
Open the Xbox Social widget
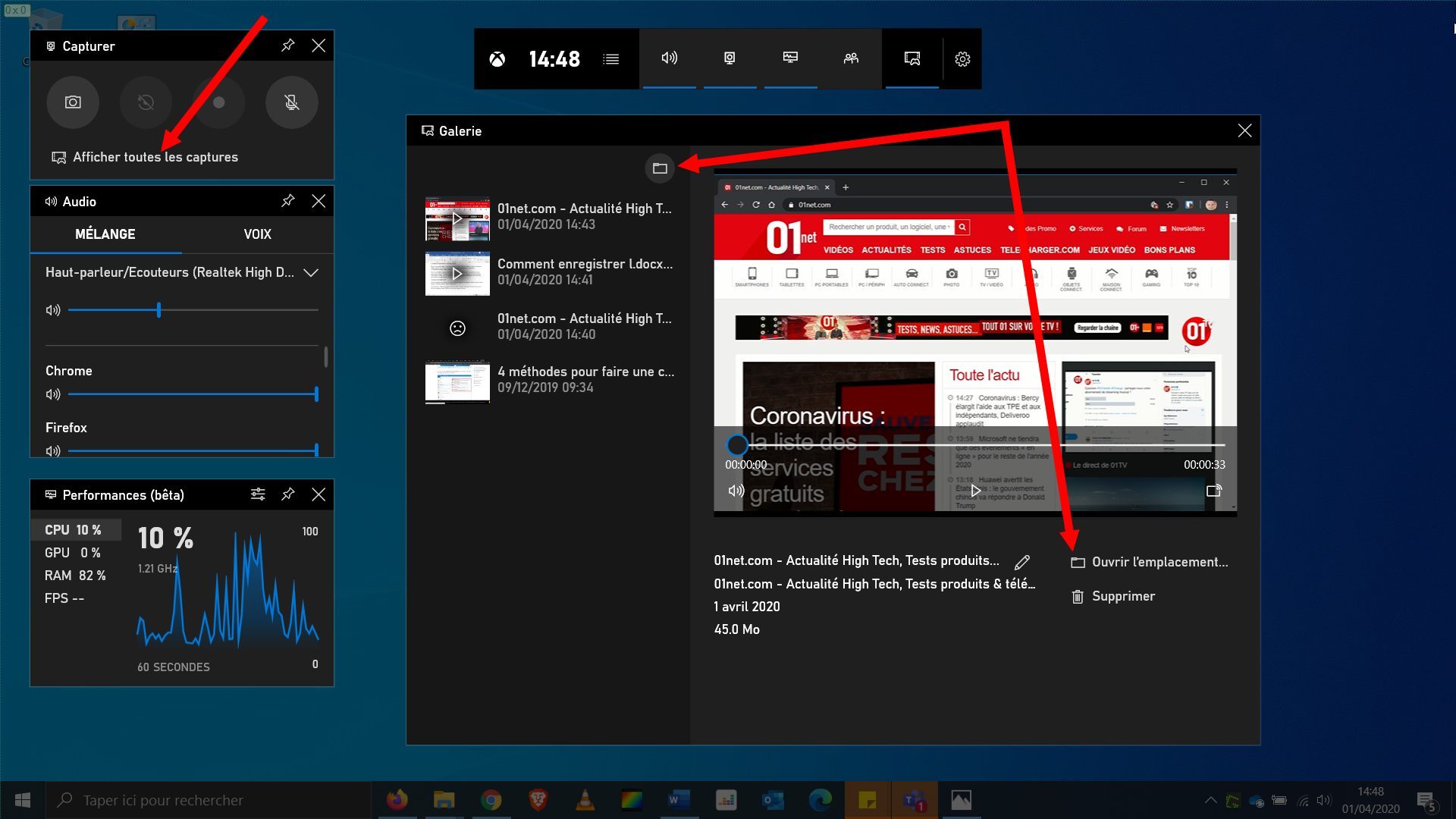coord(851,58)
